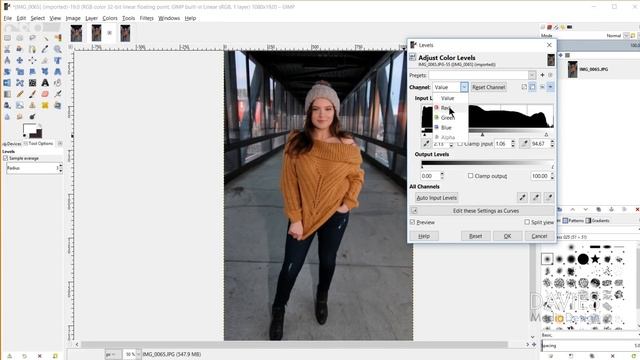Select the Color Picker tool in toolbox

point(45,49)
